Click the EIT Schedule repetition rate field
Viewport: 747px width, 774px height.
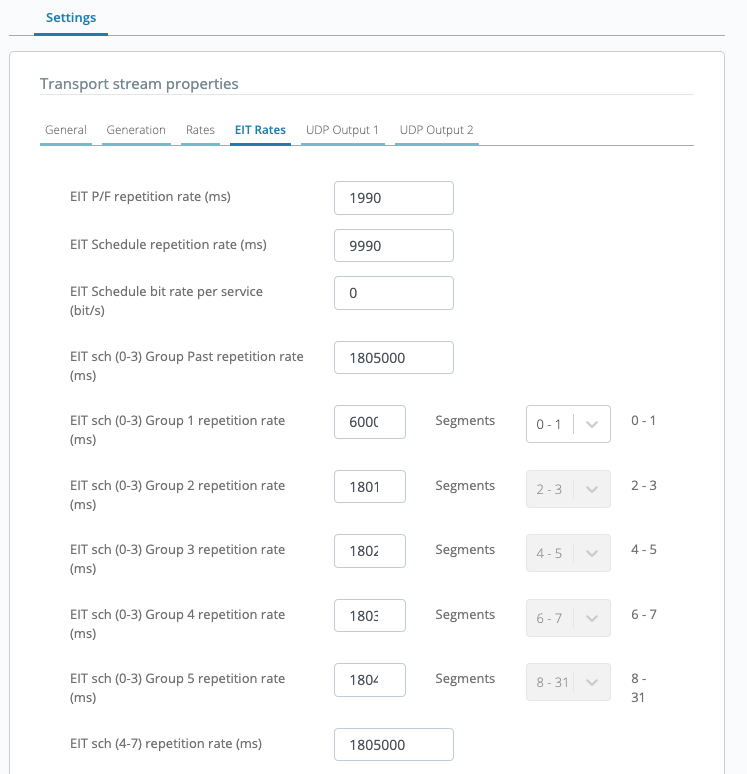coord(393,245)
